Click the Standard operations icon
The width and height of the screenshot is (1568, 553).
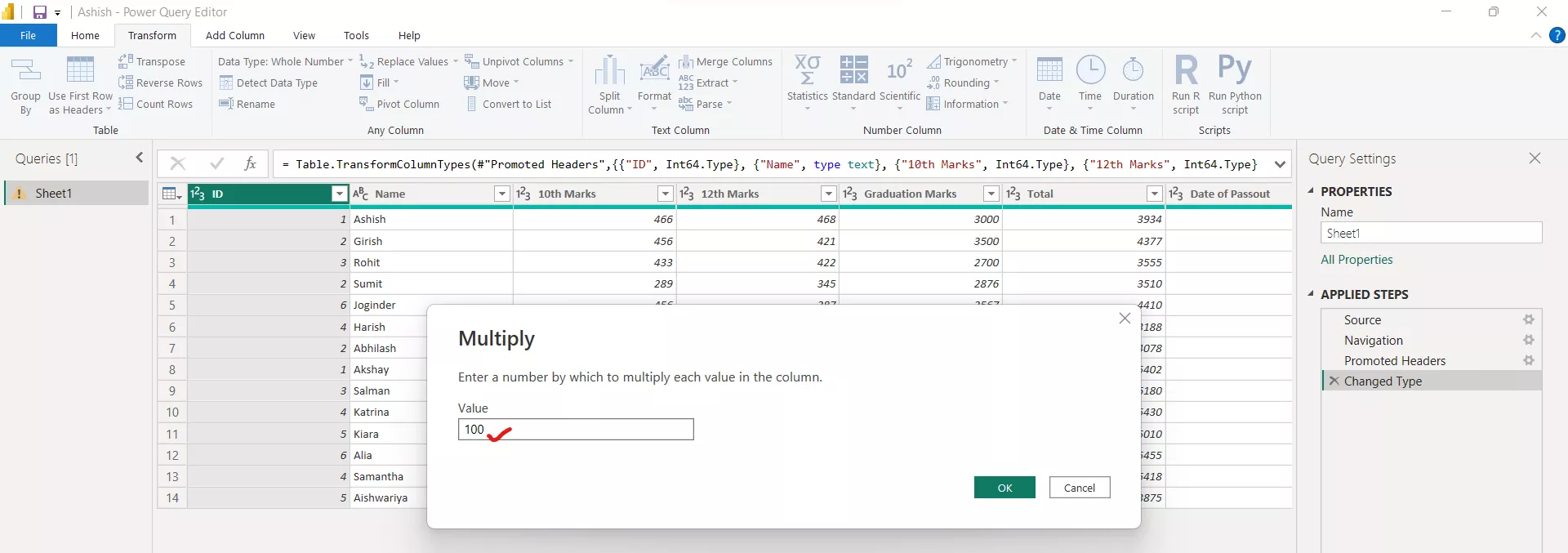pyautogui.click(x=853, y=70)
